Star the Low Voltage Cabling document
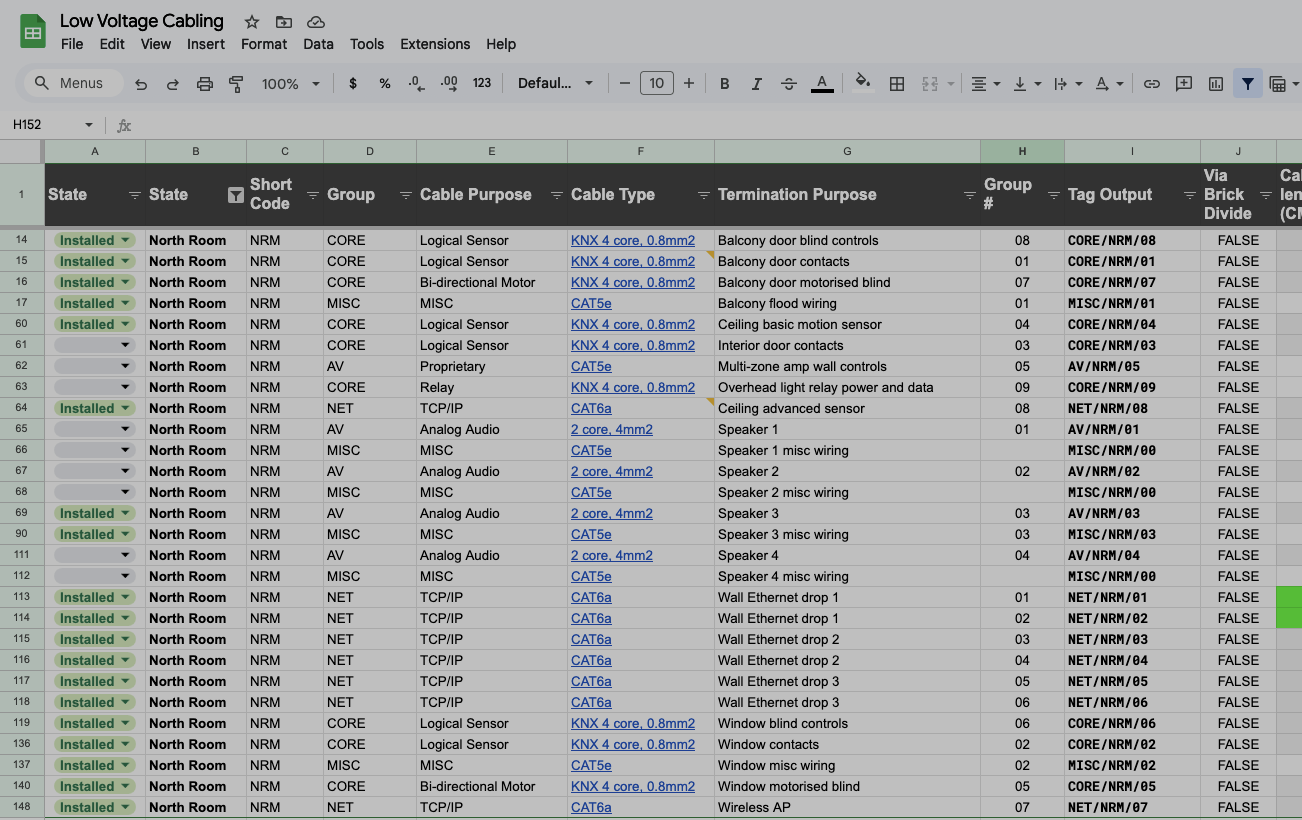 (x=252, y=22)
